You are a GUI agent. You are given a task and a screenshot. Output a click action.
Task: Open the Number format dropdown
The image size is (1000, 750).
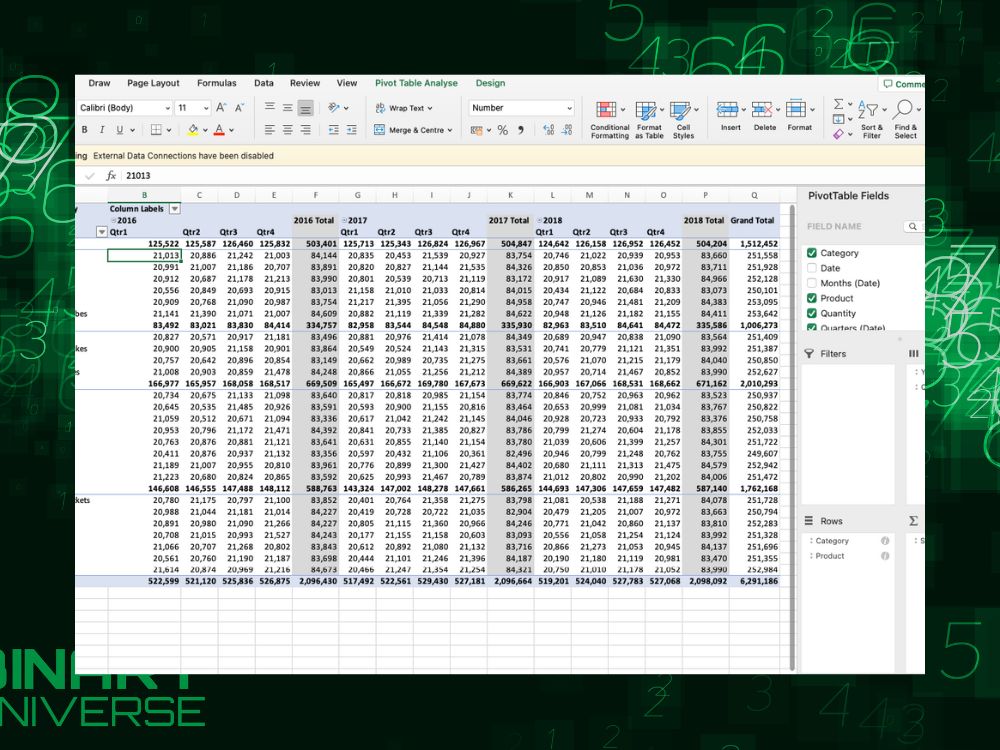point(569,108)
